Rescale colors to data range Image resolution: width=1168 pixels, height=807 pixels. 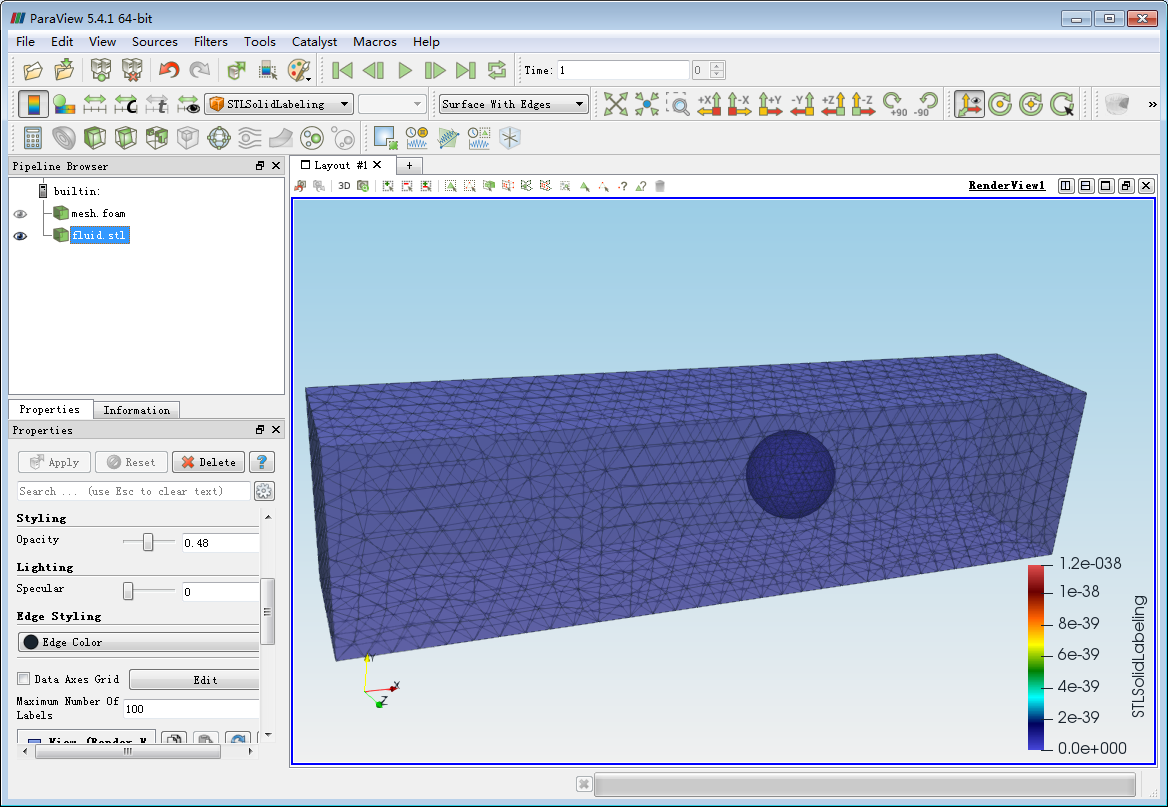point(95,104)
